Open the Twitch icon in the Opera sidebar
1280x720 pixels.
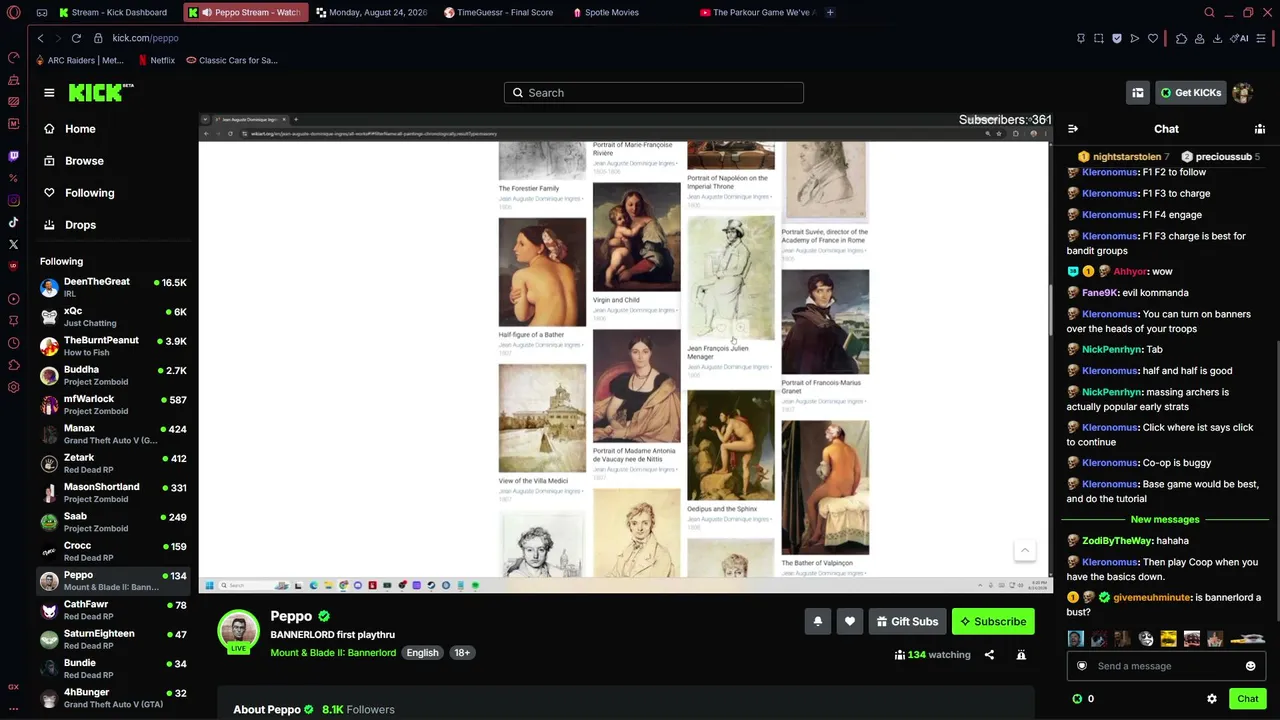(13, 156)
